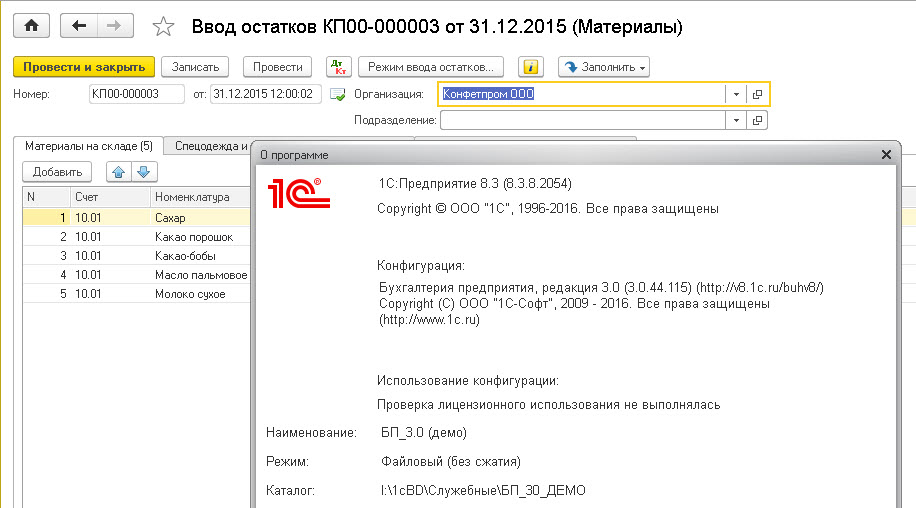Image resolution: width=916 pixels, height=508 pixels.
Task: Switch to the Спецодежда tab
Action: tap(210, 146)
